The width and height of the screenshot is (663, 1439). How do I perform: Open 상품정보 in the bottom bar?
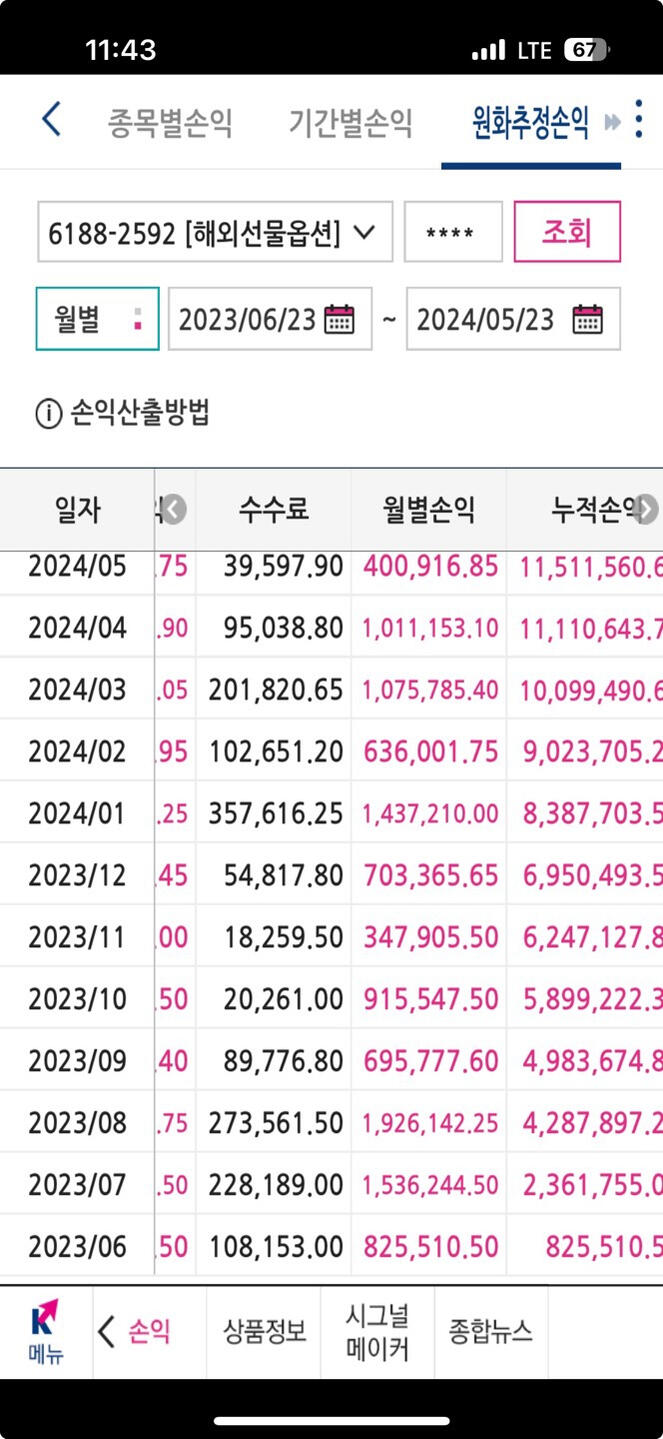point(264,1332)
